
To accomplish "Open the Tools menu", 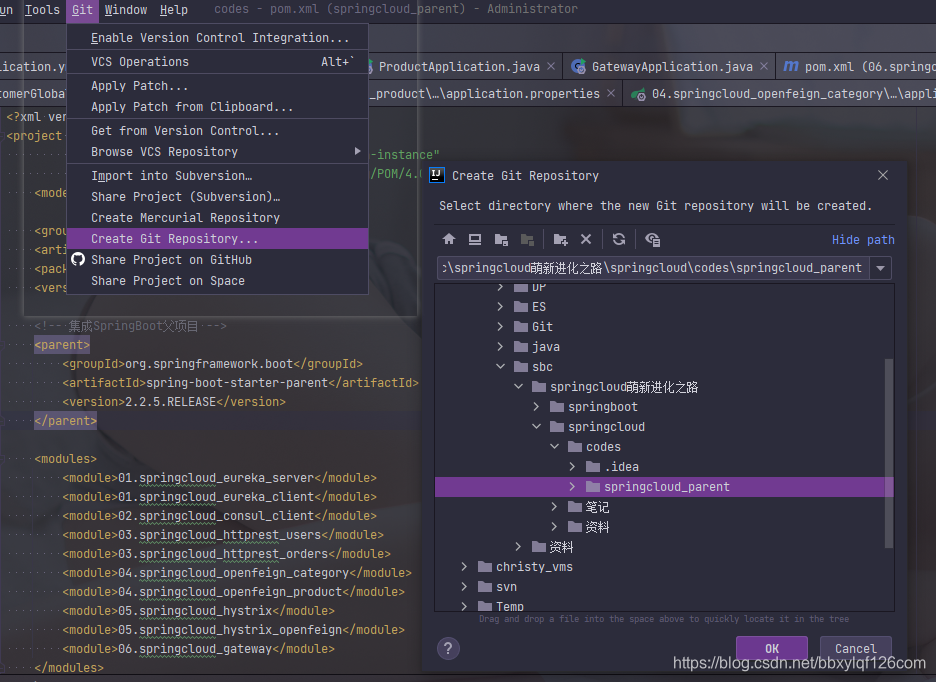I will coord(42,10).
